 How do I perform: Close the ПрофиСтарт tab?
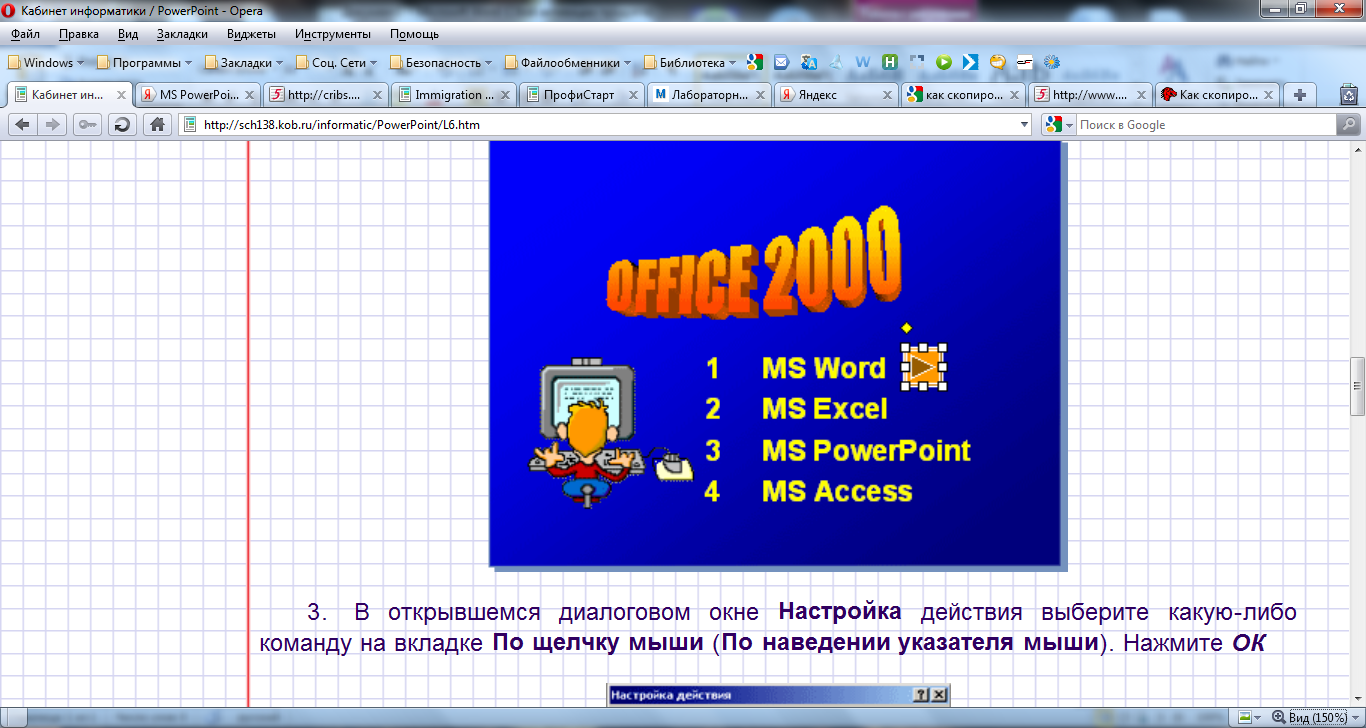point(634,96)
